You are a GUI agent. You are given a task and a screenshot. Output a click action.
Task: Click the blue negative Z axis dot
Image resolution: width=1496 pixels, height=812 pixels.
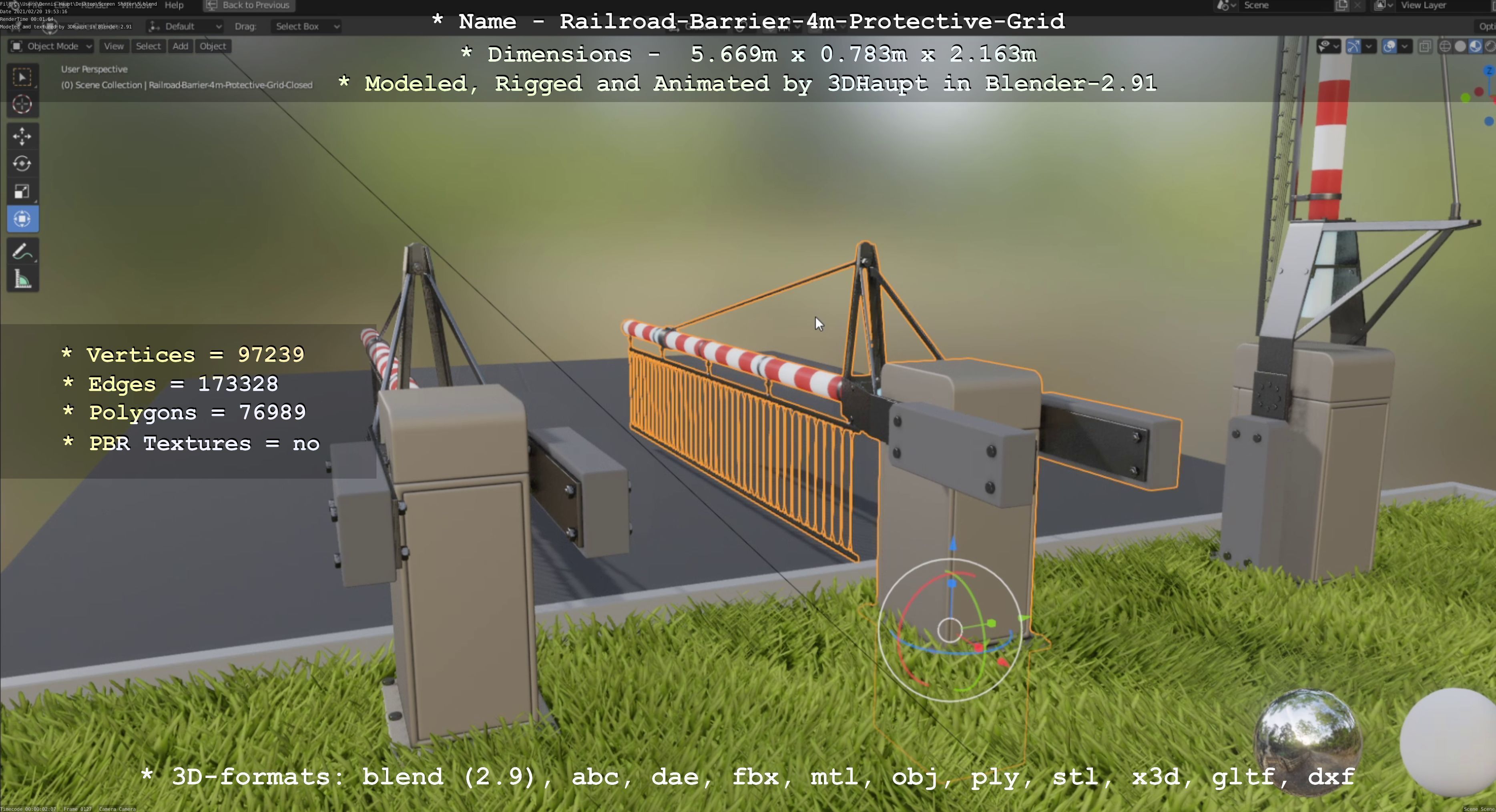click(x=1488, y=121)
